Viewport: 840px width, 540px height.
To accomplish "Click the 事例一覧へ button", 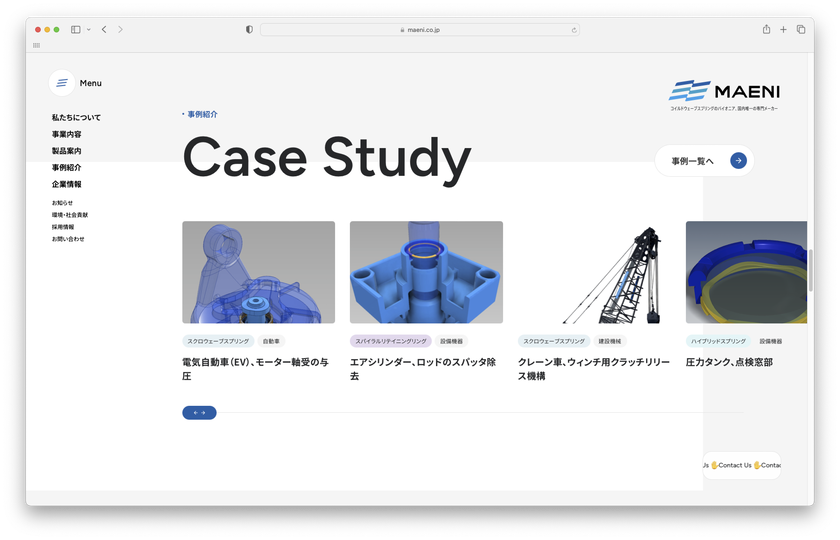I will pyautogui.click(x=704, y=160).
